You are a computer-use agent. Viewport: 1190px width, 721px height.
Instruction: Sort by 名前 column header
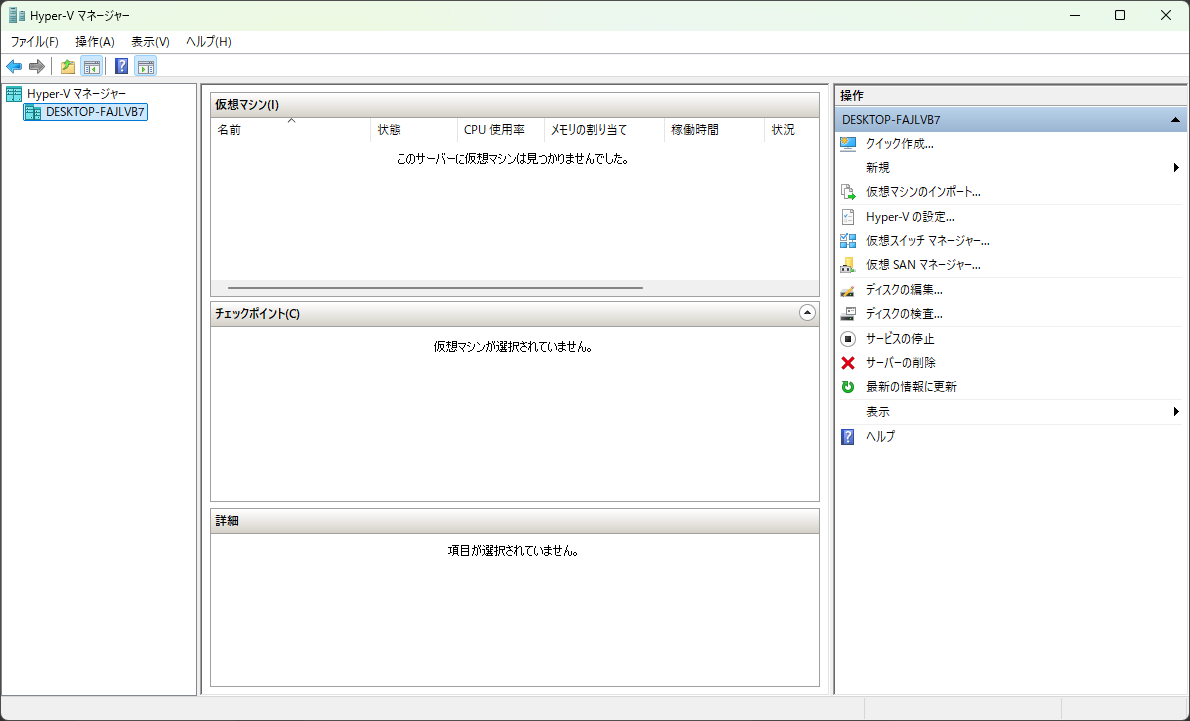(x=291, y=131)
